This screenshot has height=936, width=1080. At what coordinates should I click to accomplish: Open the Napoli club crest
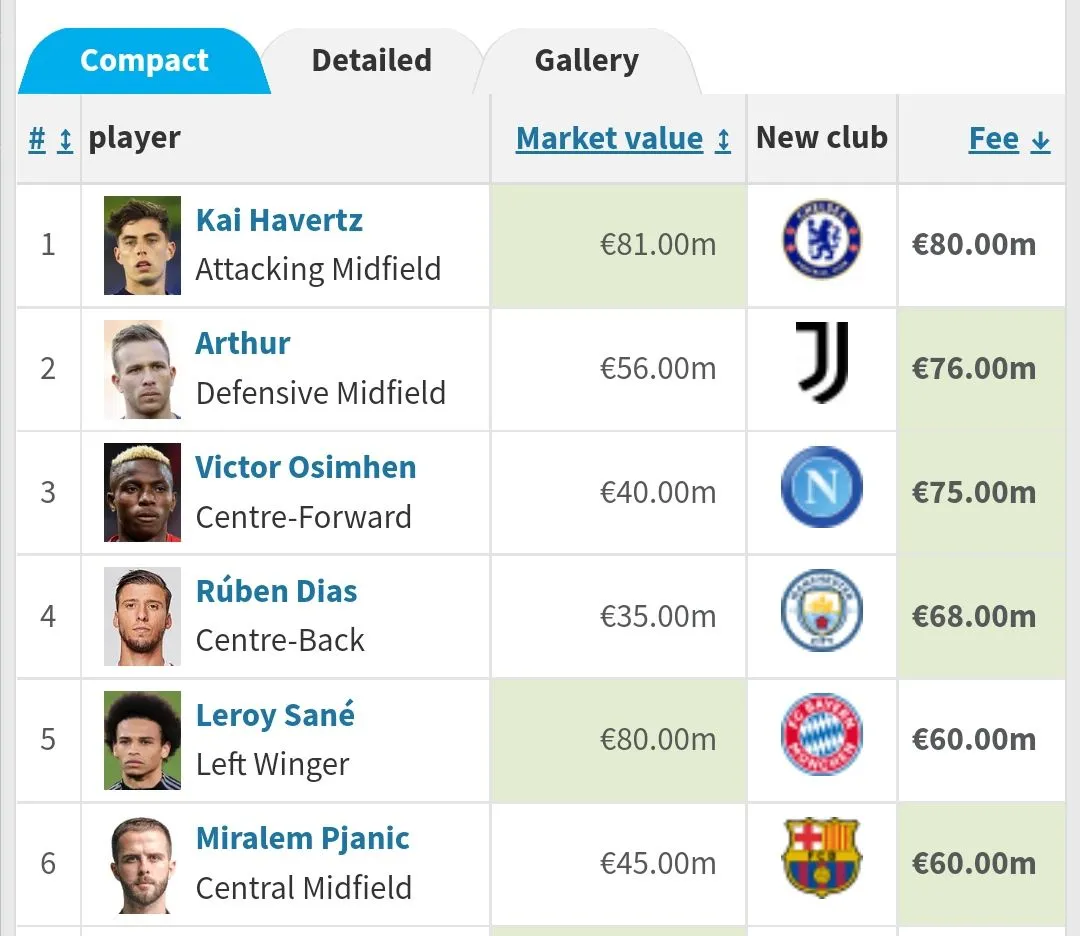pos(821,488)
